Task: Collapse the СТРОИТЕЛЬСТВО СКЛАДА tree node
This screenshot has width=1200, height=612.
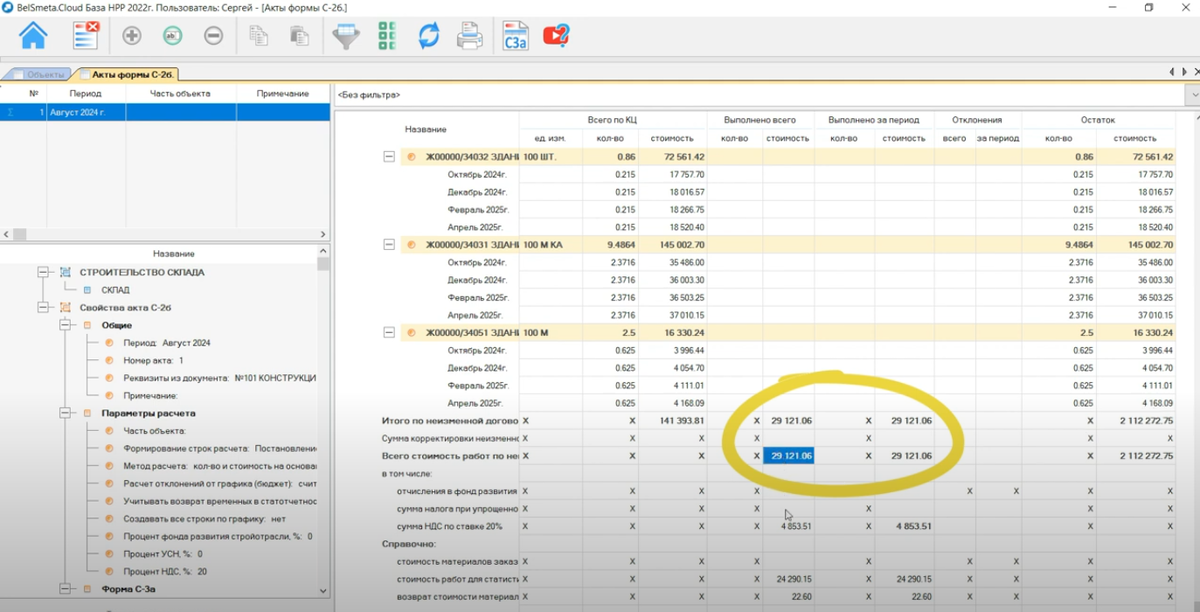Action: tap(43, 272)
